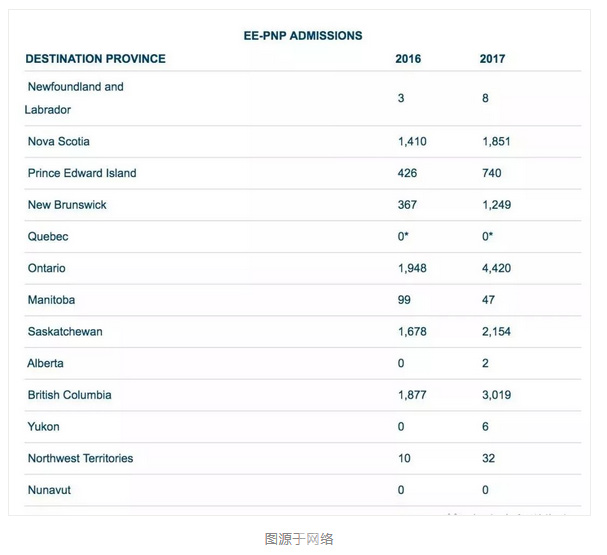Select New Brunswick's 2017 value 1,249
Screen dimensions: 607x555
[495, 205]
